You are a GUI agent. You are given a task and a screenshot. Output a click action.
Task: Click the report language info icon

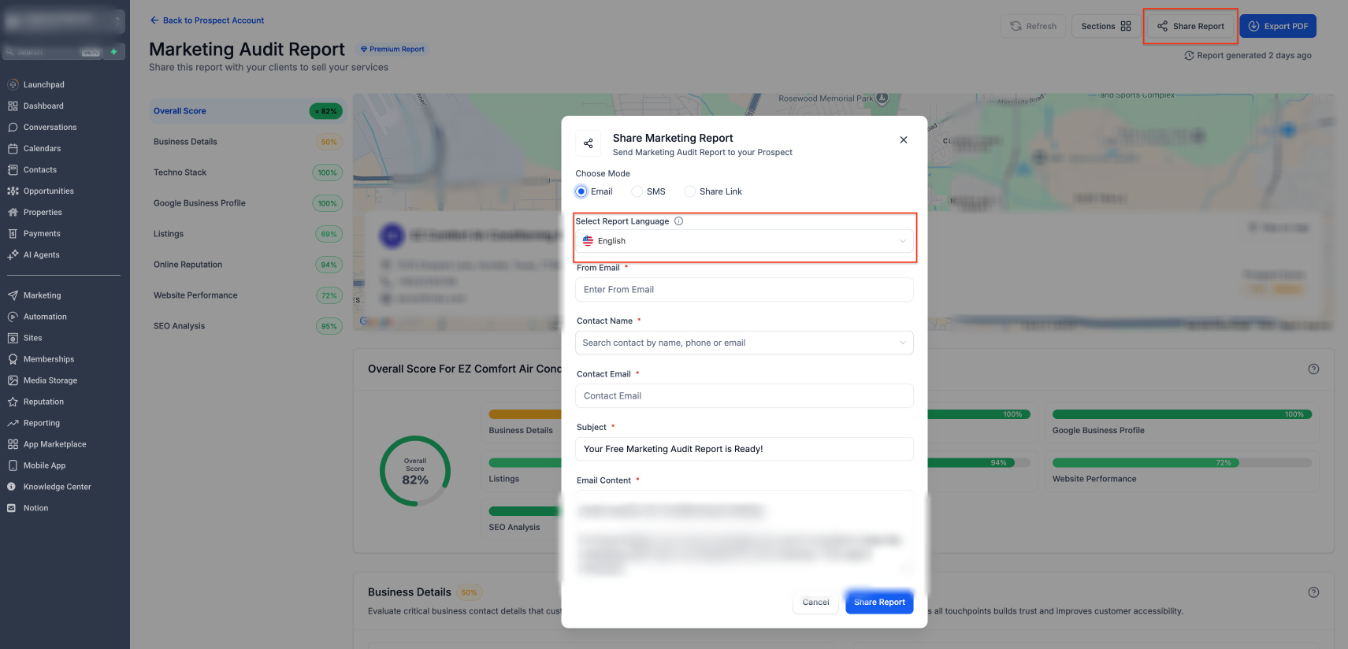pyautogui.click(x=679, y=221)
